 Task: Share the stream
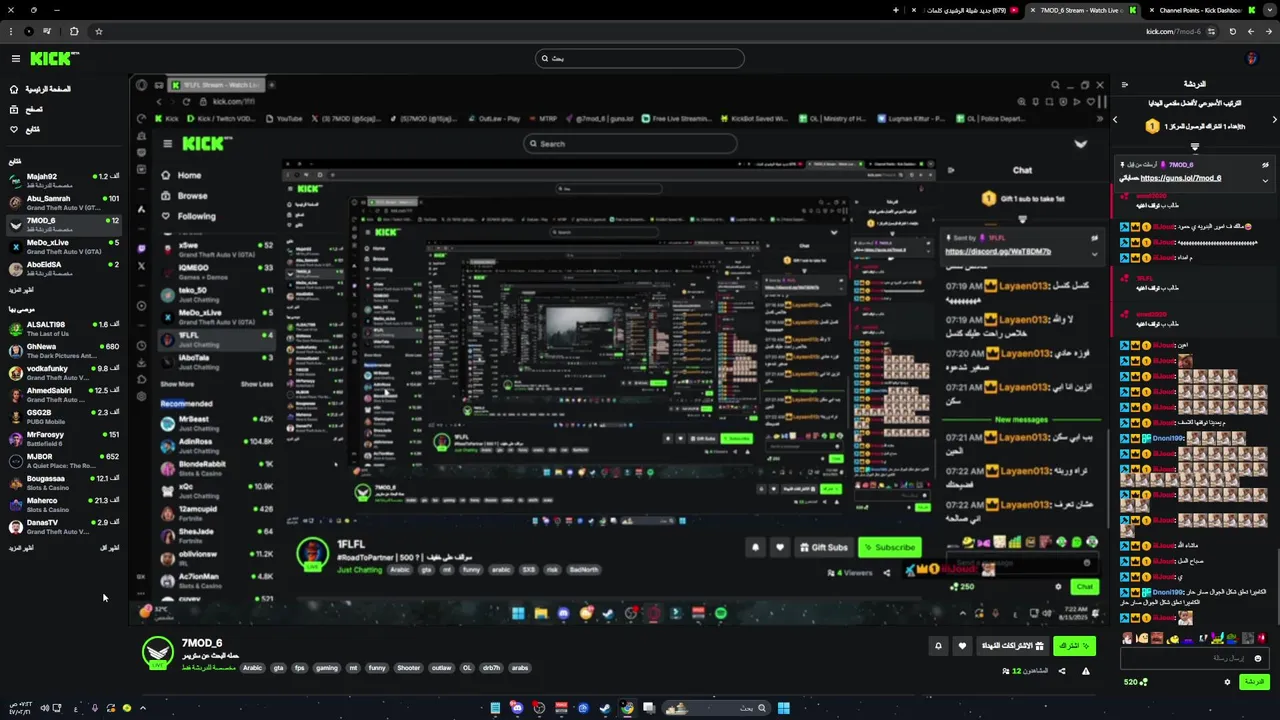pyautogui.click(x=1062, y=671)
